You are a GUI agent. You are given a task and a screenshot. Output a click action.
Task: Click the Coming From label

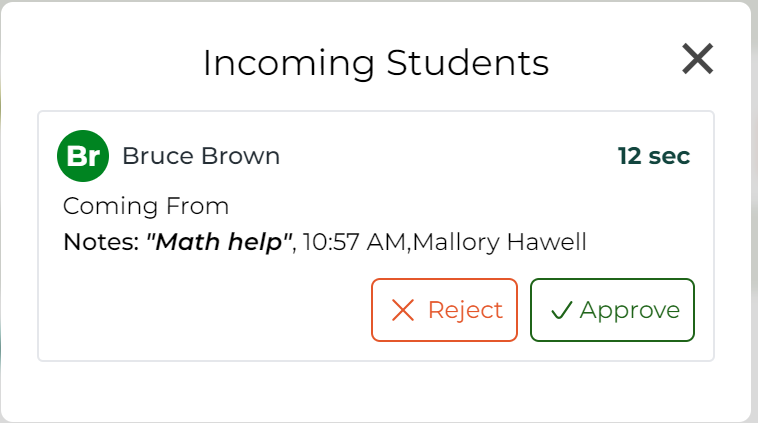(x=146, y=206)
